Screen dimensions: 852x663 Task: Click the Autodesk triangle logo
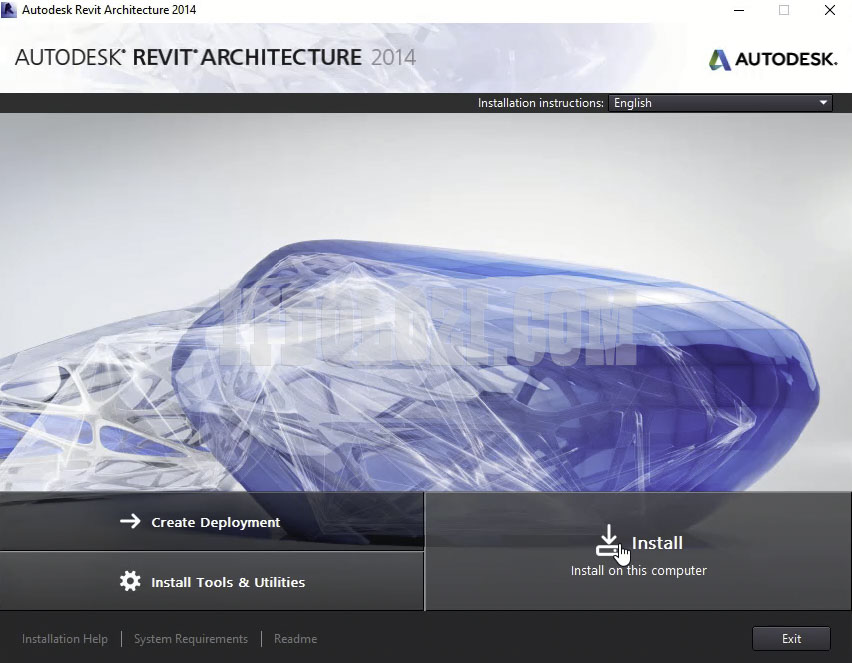718,59
